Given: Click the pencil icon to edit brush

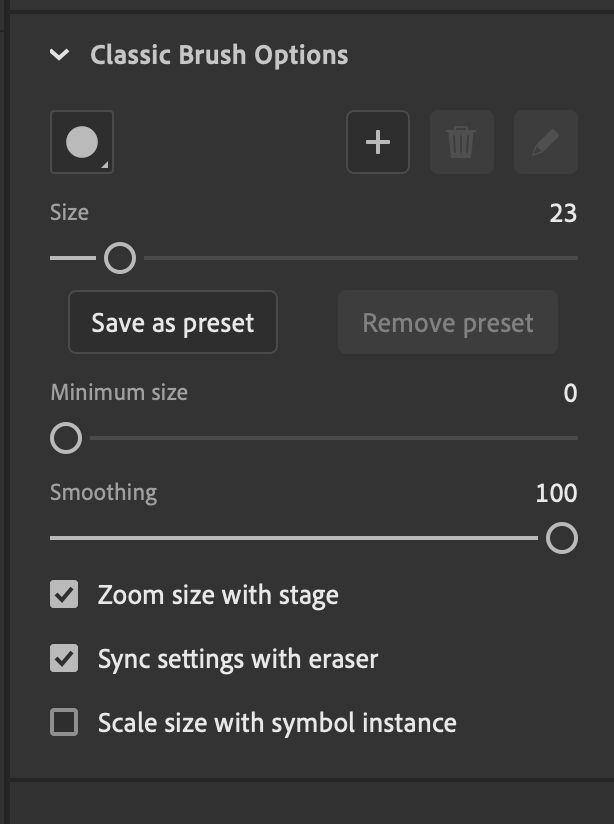Looking at the screenshot, I should [545, 142].
